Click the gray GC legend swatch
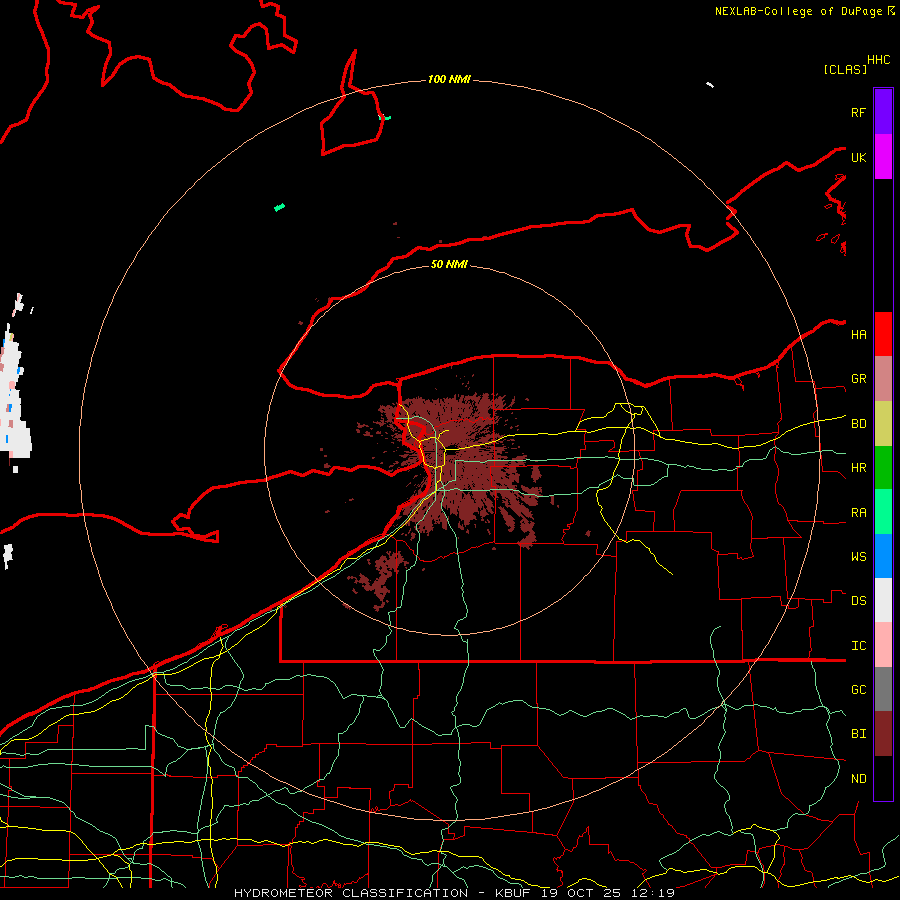The image size is (900, 900). coord(883,689)
